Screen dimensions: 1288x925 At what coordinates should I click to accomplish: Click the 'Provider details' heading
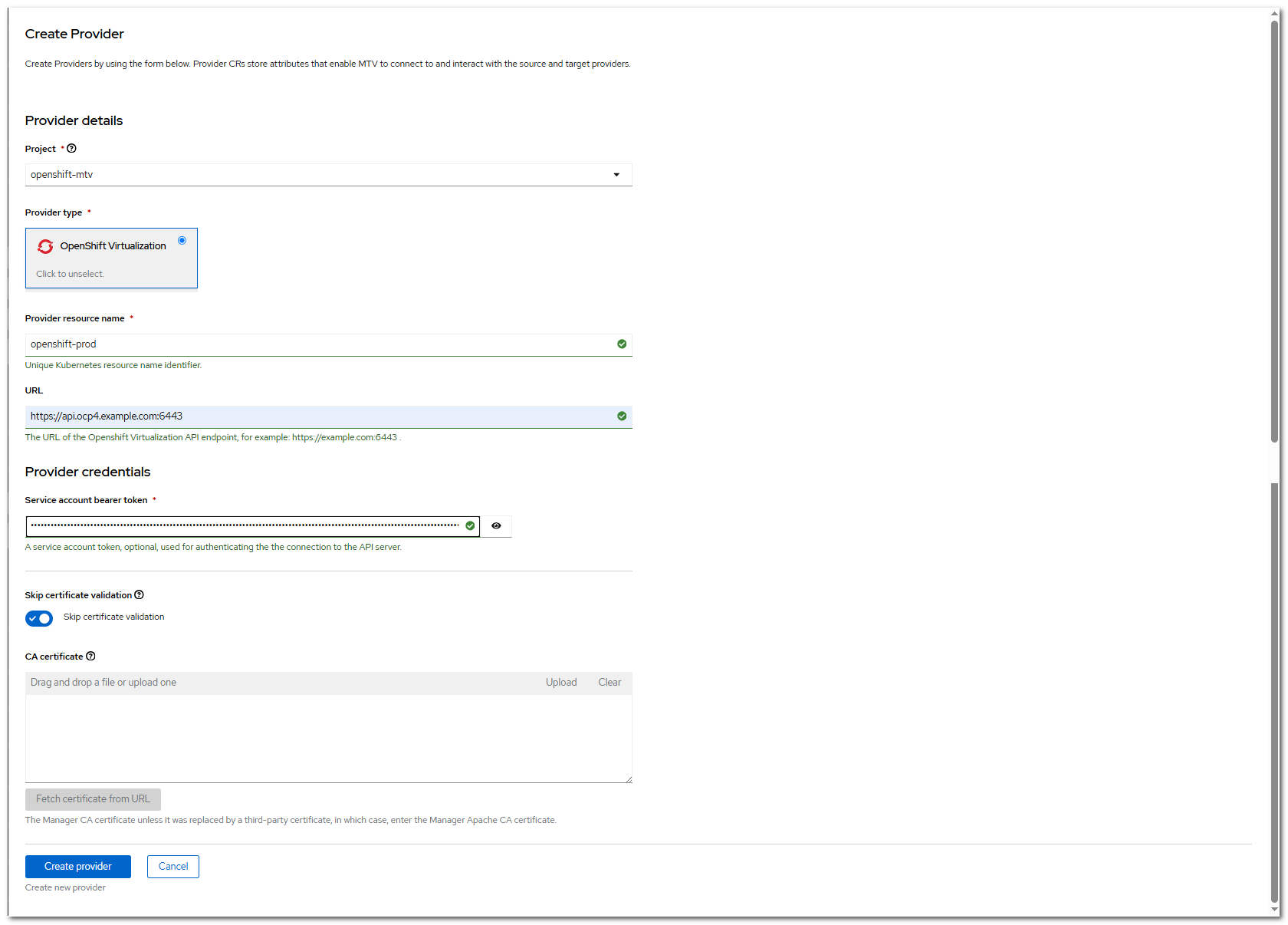[x=74, y=121]
